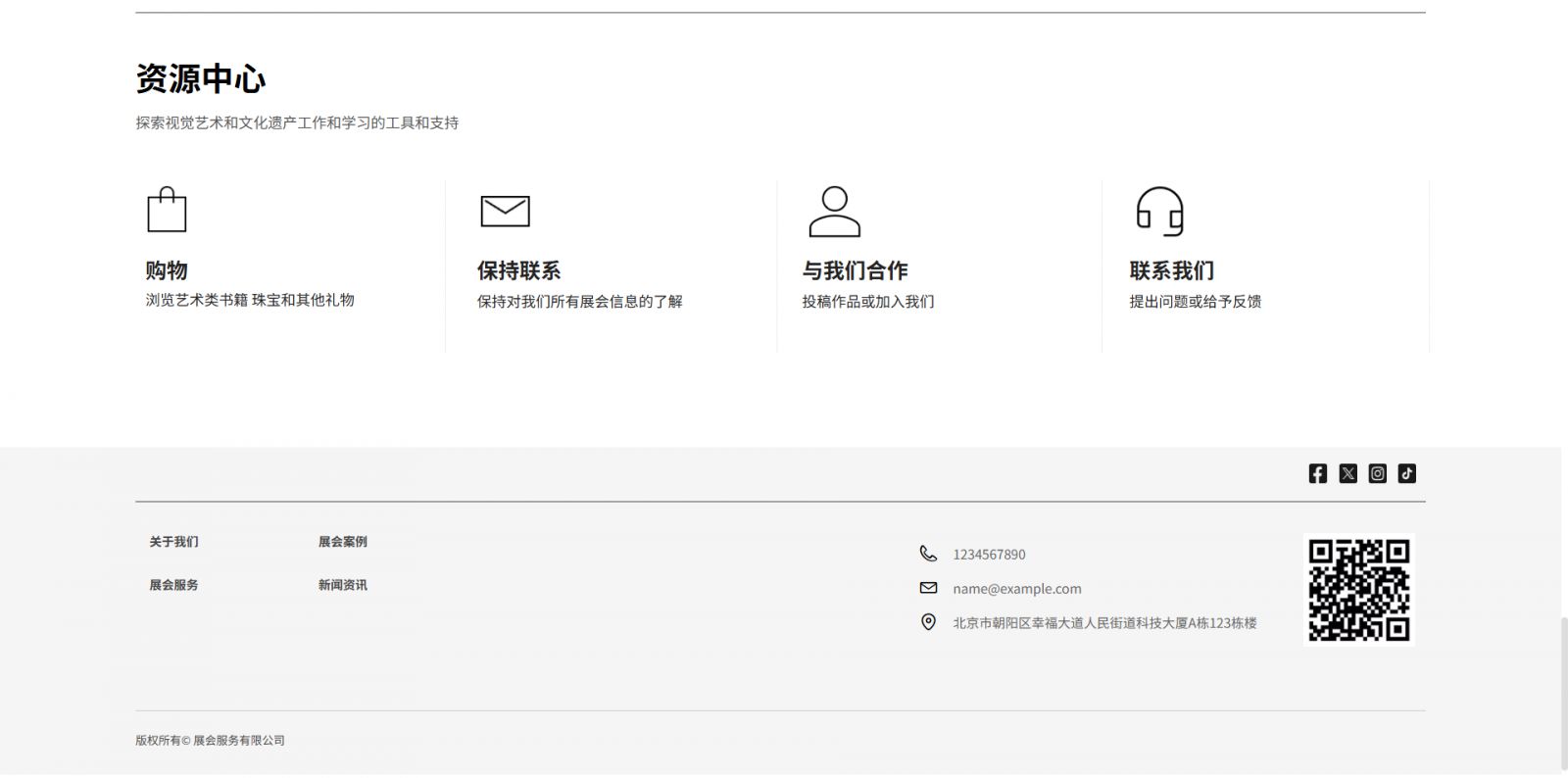Image resolution: width=1568 pixels, height=778 pixels.
Task: Go to 展会案例 footer link
Action: (x=343, y=542)
